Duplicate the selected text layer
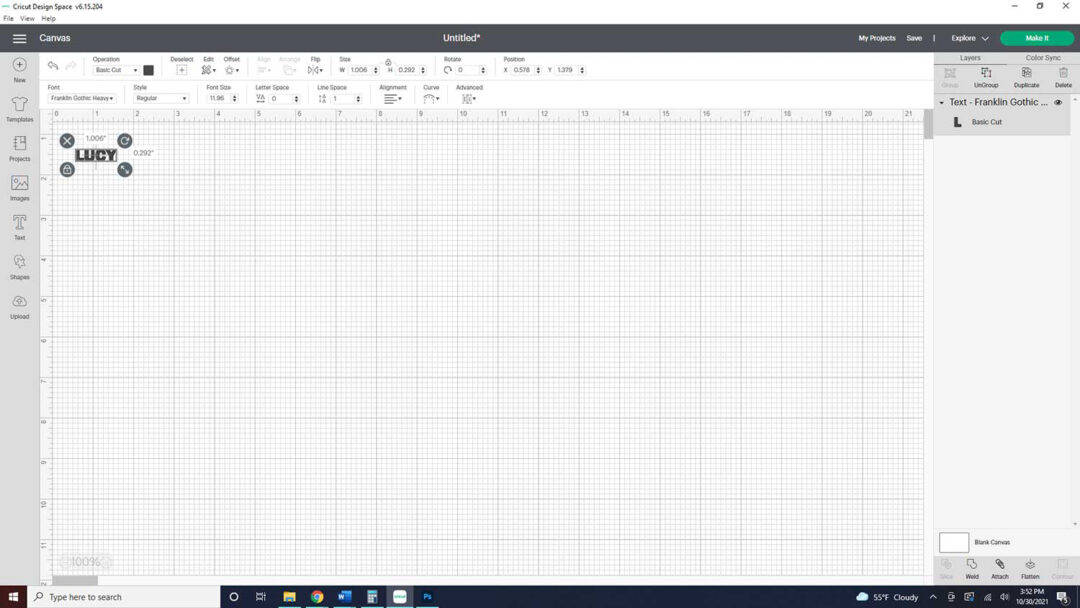 (x=1026, y=76)
